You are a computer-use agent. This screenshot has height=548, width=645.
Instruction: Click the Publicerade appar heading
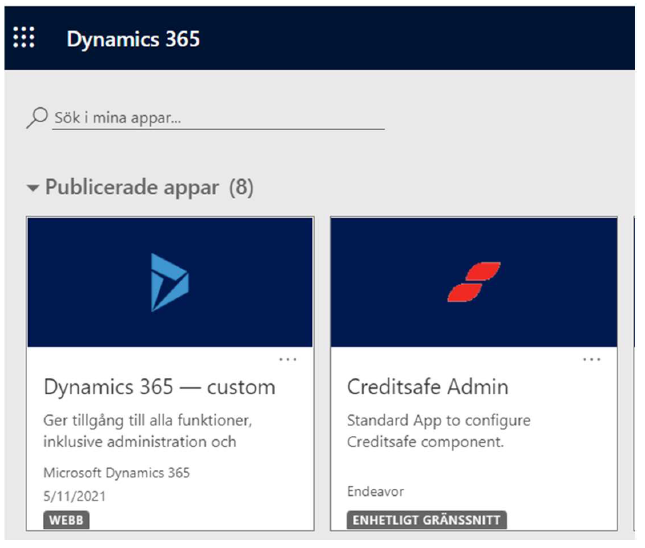(x=131, y=187)
